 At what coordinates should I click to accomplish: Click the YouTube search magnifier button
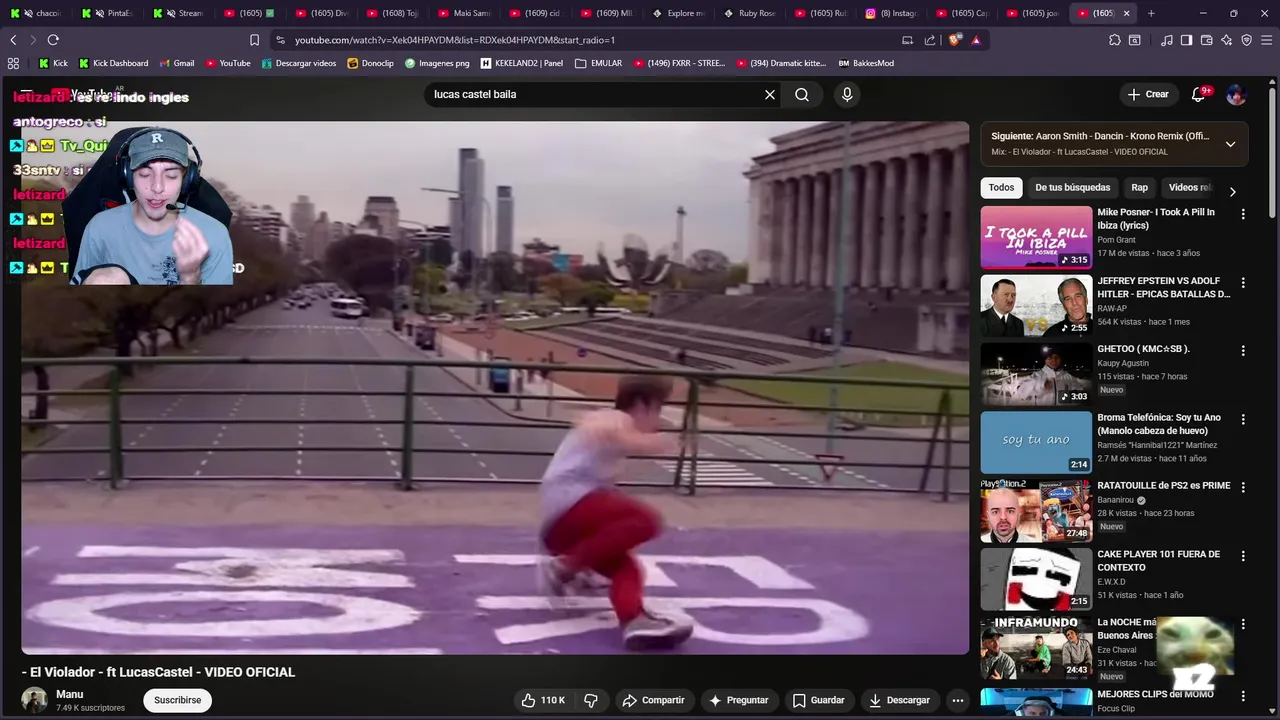coord(802,94)
